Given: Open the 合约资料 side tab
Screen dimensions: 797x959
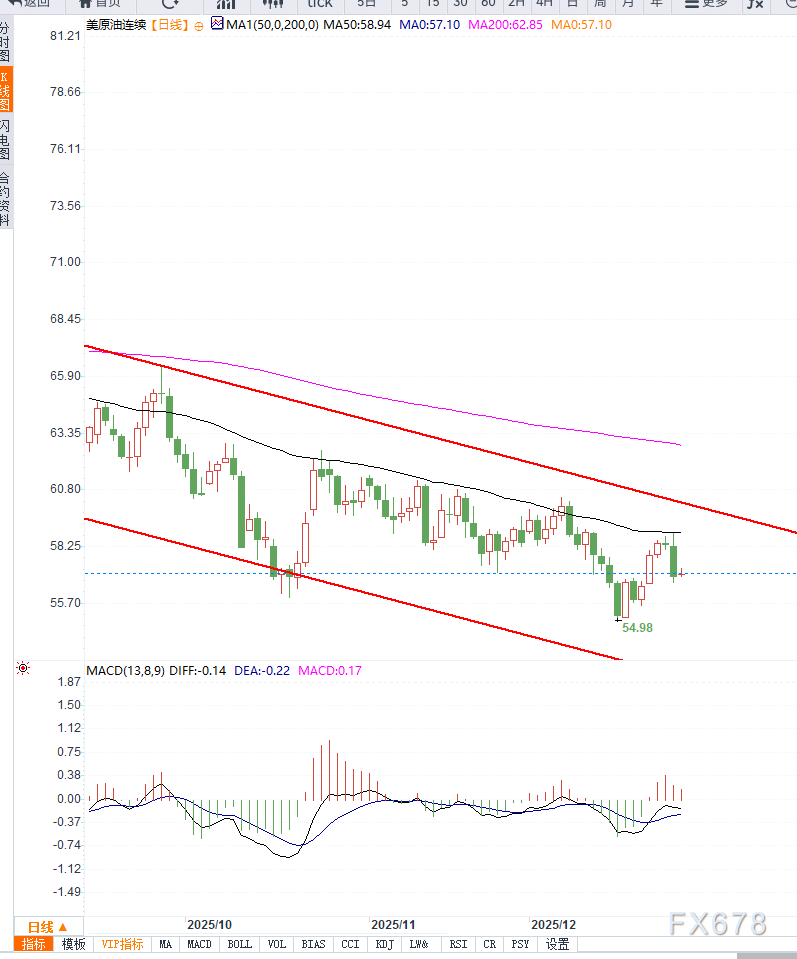Looking at the screenshot, I should pyautogui.click(x=5, y=199).
